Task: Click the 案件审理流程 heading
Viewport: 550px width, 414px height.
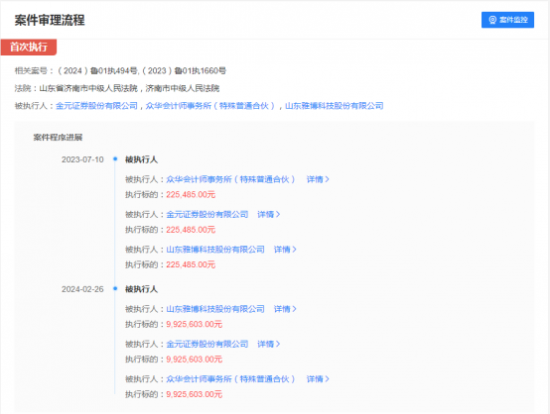Action: [49, 20]
